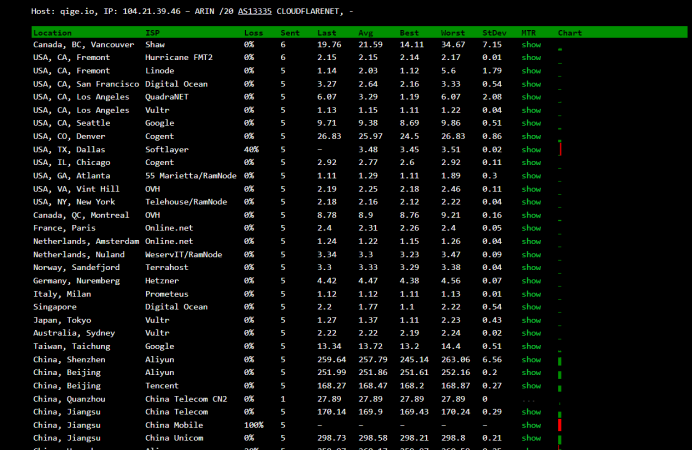Show MTR for Fremont Linode row
The height and width of the screenshot is (450, 692).
531,71
